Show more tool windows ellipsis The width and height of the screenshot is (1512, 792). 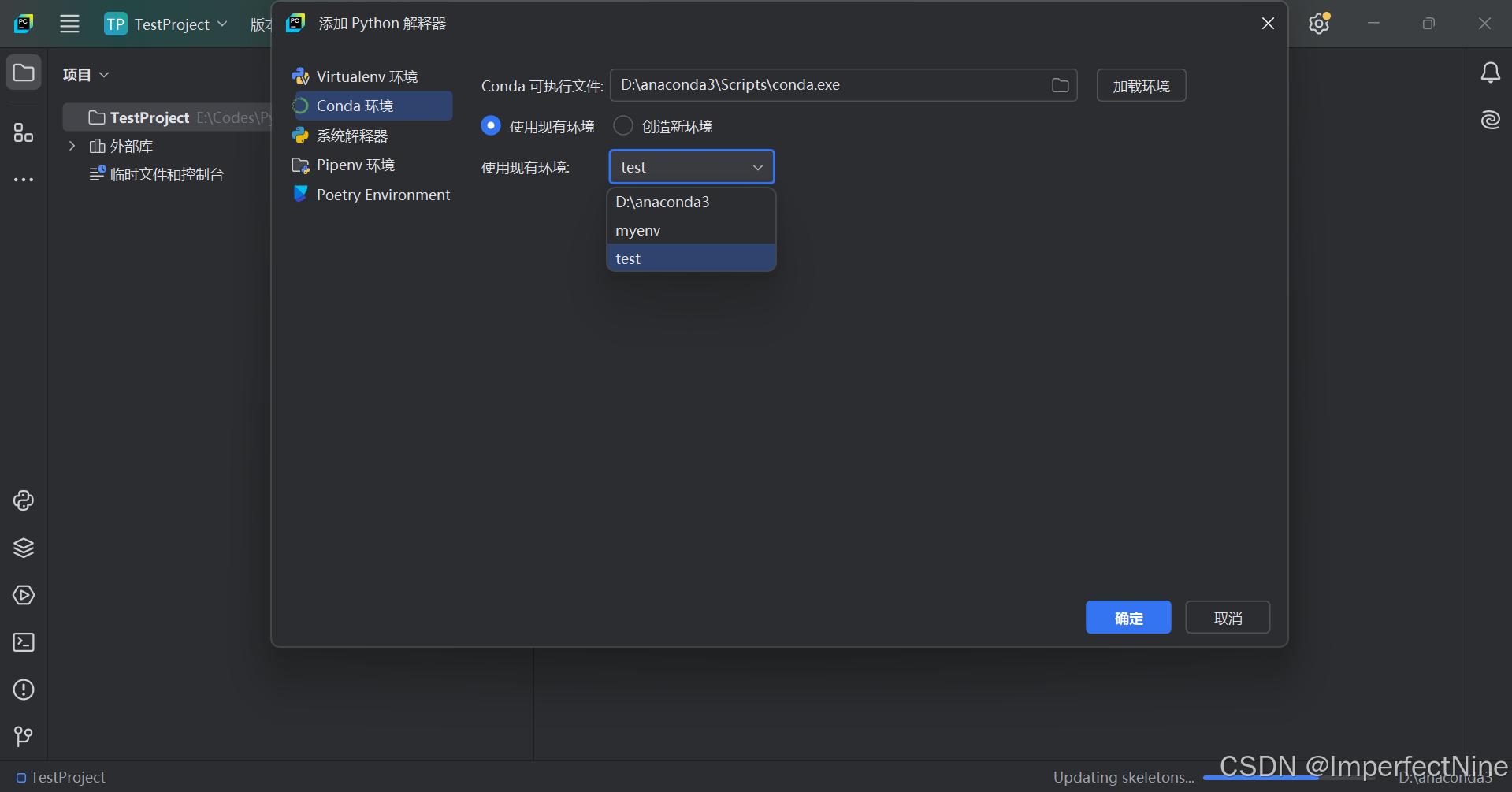tap(24, 180)
